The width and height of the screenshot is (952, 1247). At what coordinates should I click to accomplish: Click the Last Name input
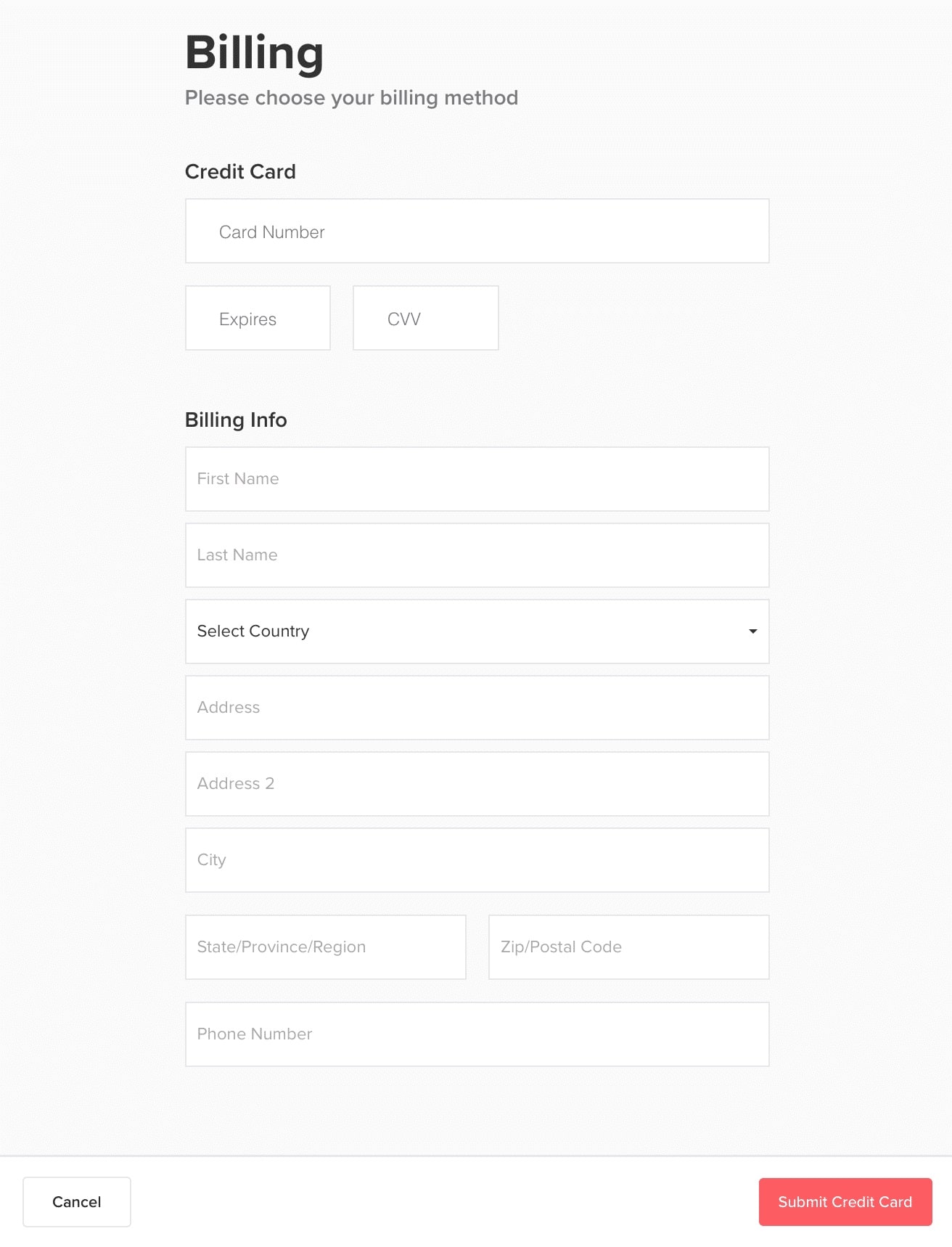point(477,555)
